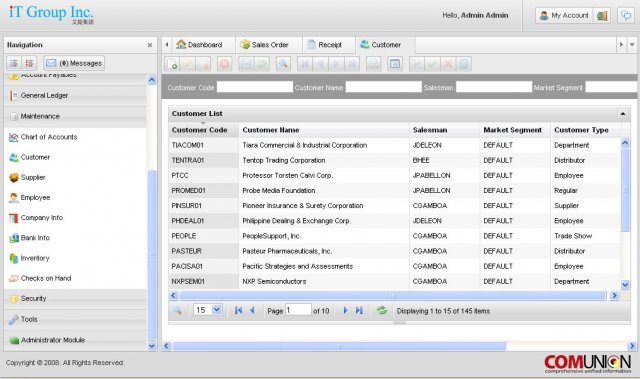
Task: Click the New record icon in toolbar
Action: point(172,64)
